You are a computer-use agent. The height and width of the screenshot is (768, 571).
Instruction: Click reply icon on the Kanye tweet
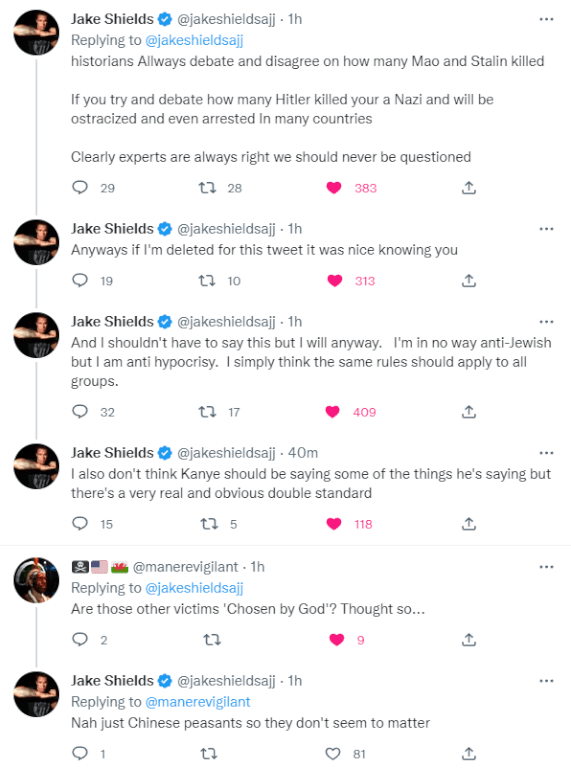(x=80, y=524)
